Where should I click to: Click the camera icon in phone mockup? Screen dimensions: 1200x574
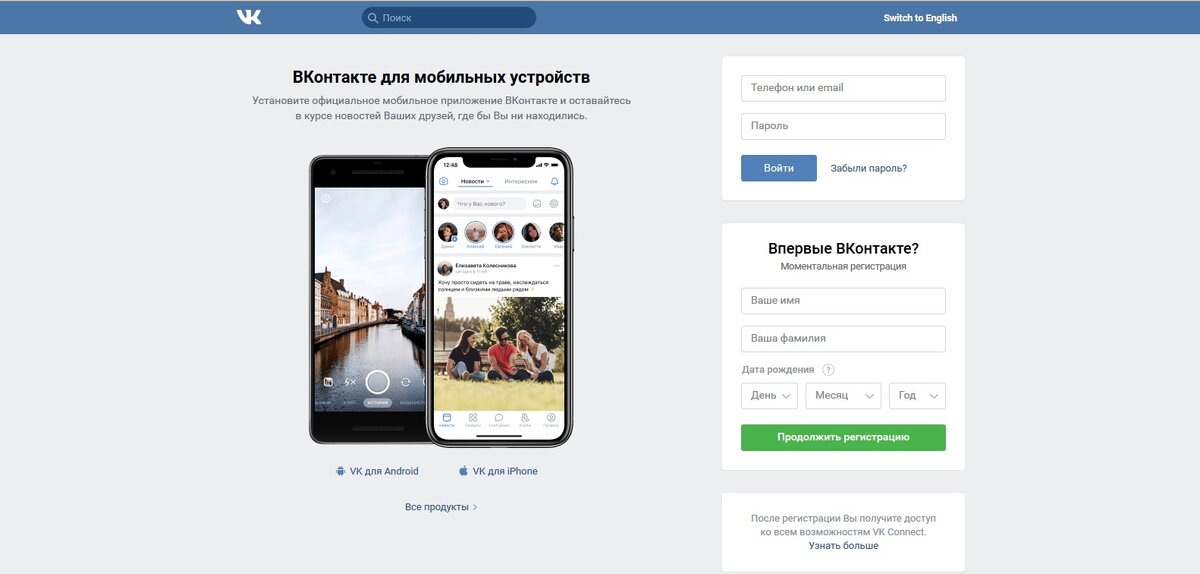coord(443,181)
